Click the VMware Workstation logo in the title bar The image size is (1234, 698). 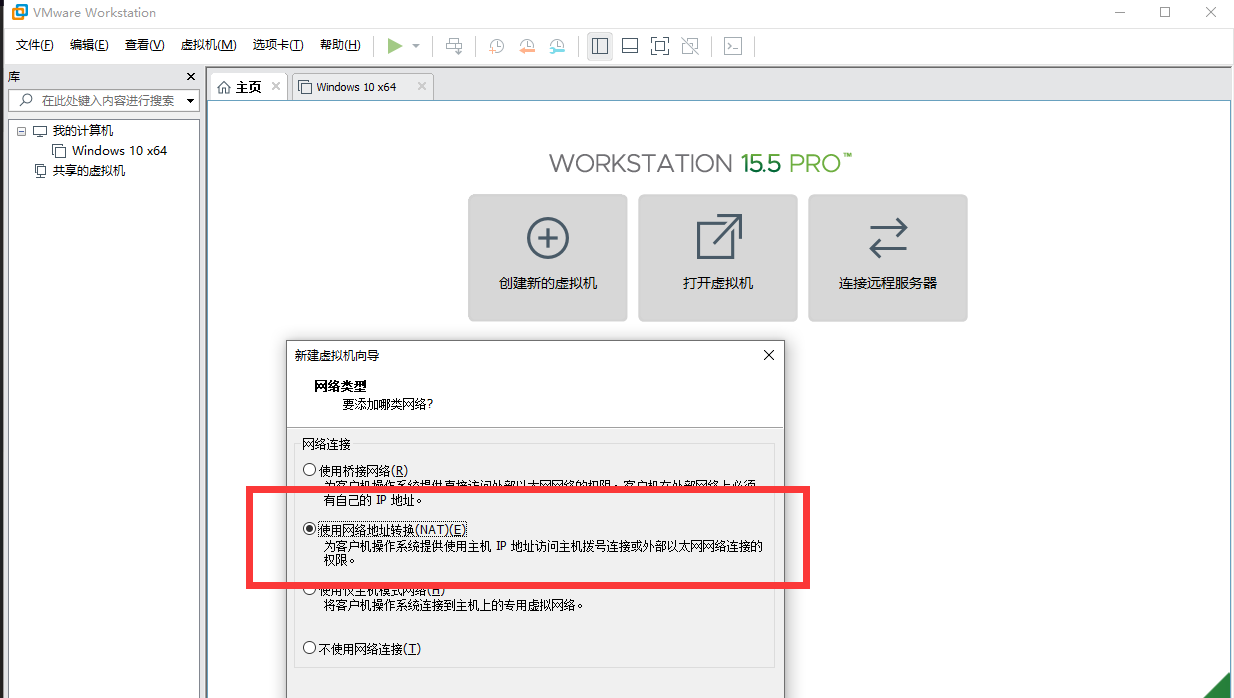click(x=20, y=13)
